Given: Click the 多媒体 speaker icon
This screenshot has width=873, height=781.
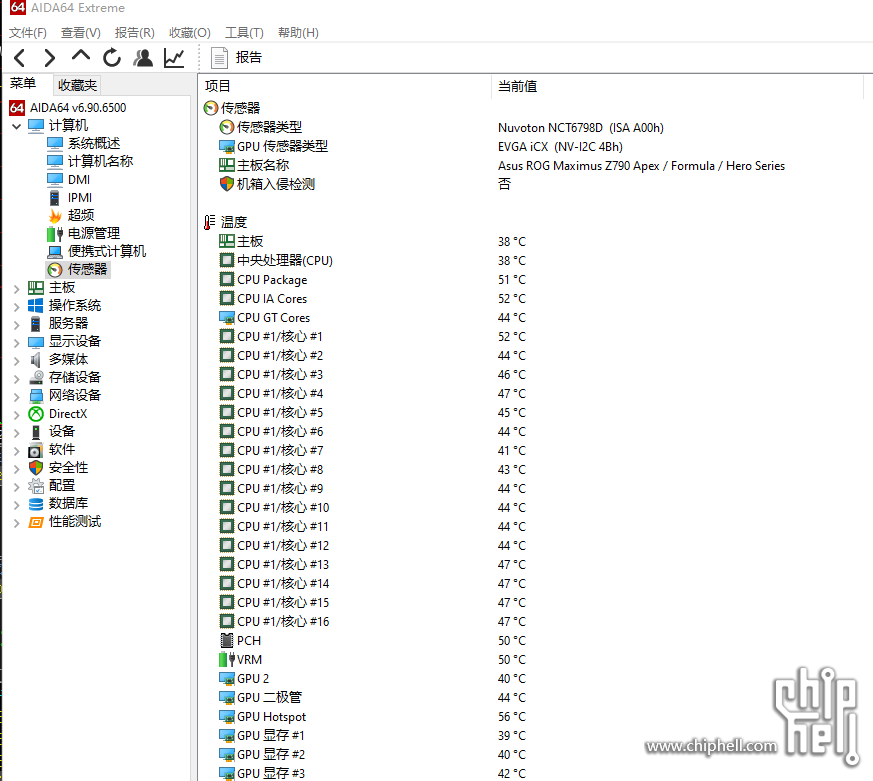Looking at the screenshot, I should point(36,360).
